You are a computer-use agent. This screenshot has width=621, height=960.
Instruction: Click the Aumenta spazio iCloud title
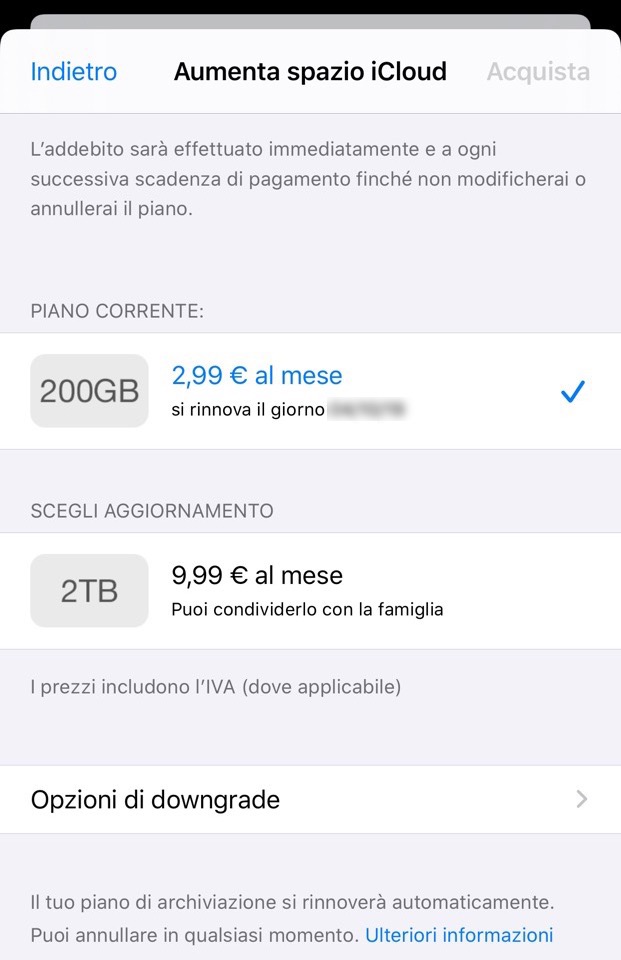tap(310, 72)
